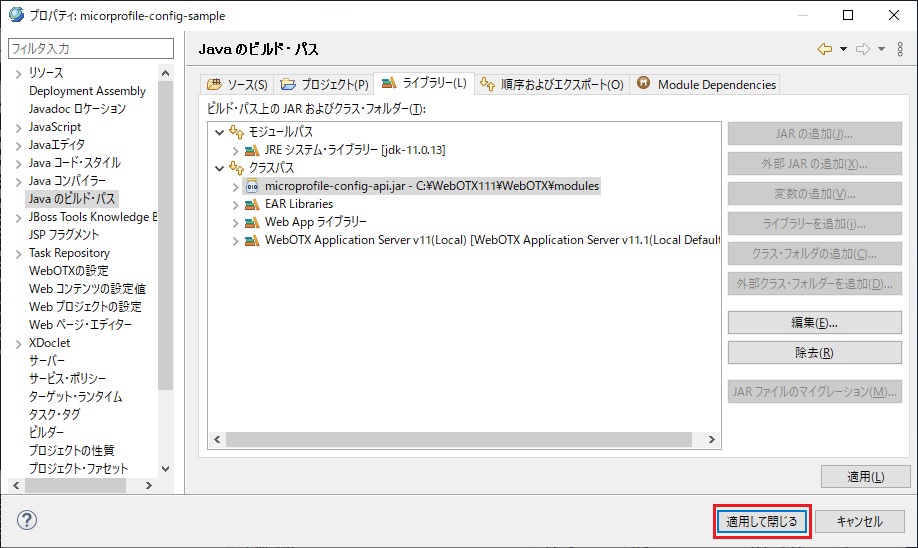Collapse the モジュールパス tree node
Viewport: 918px width, 548px height.
219,132
